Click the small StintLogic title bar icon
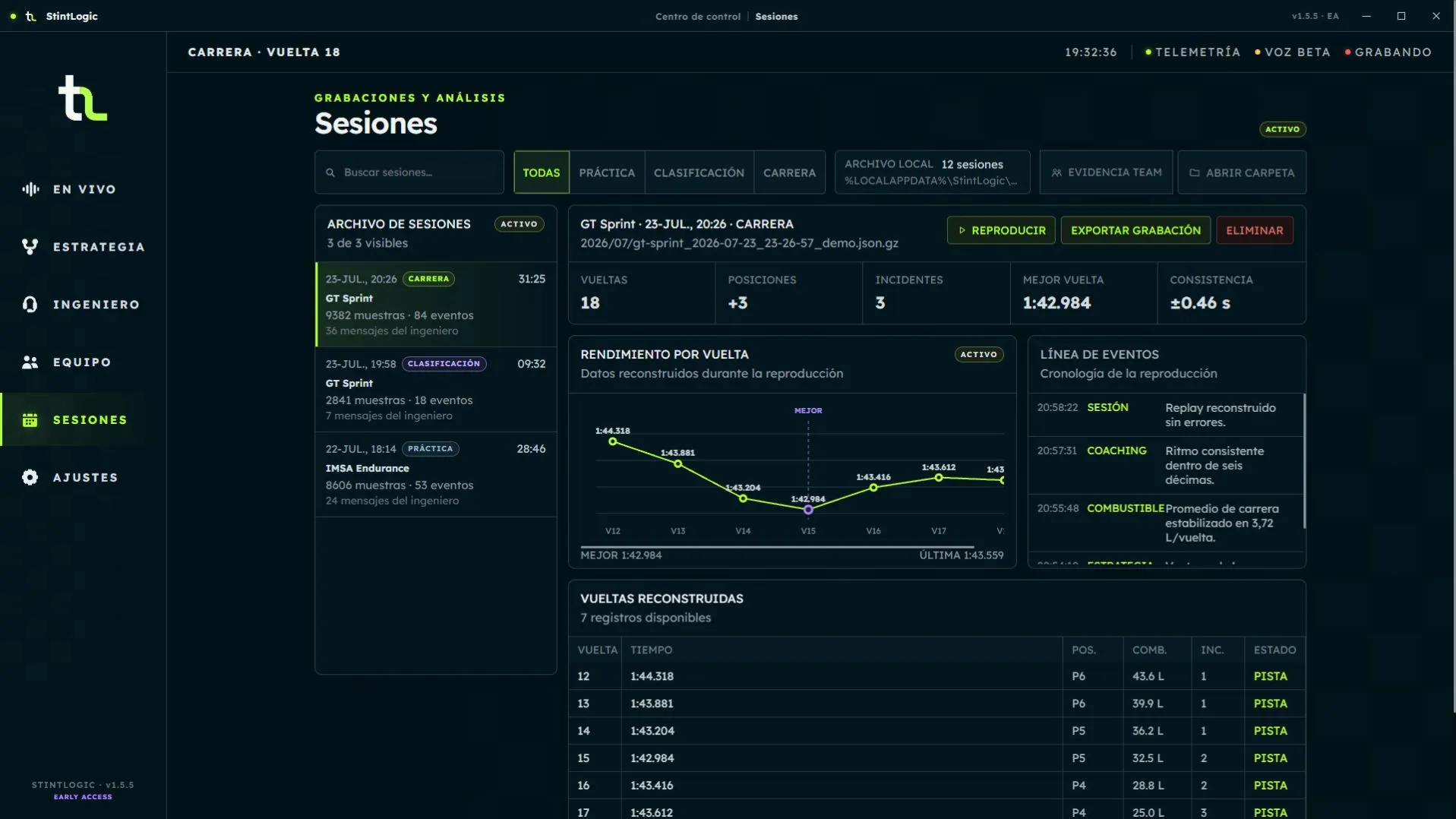Screen dimensions: 1456x819 coord(31,16)
